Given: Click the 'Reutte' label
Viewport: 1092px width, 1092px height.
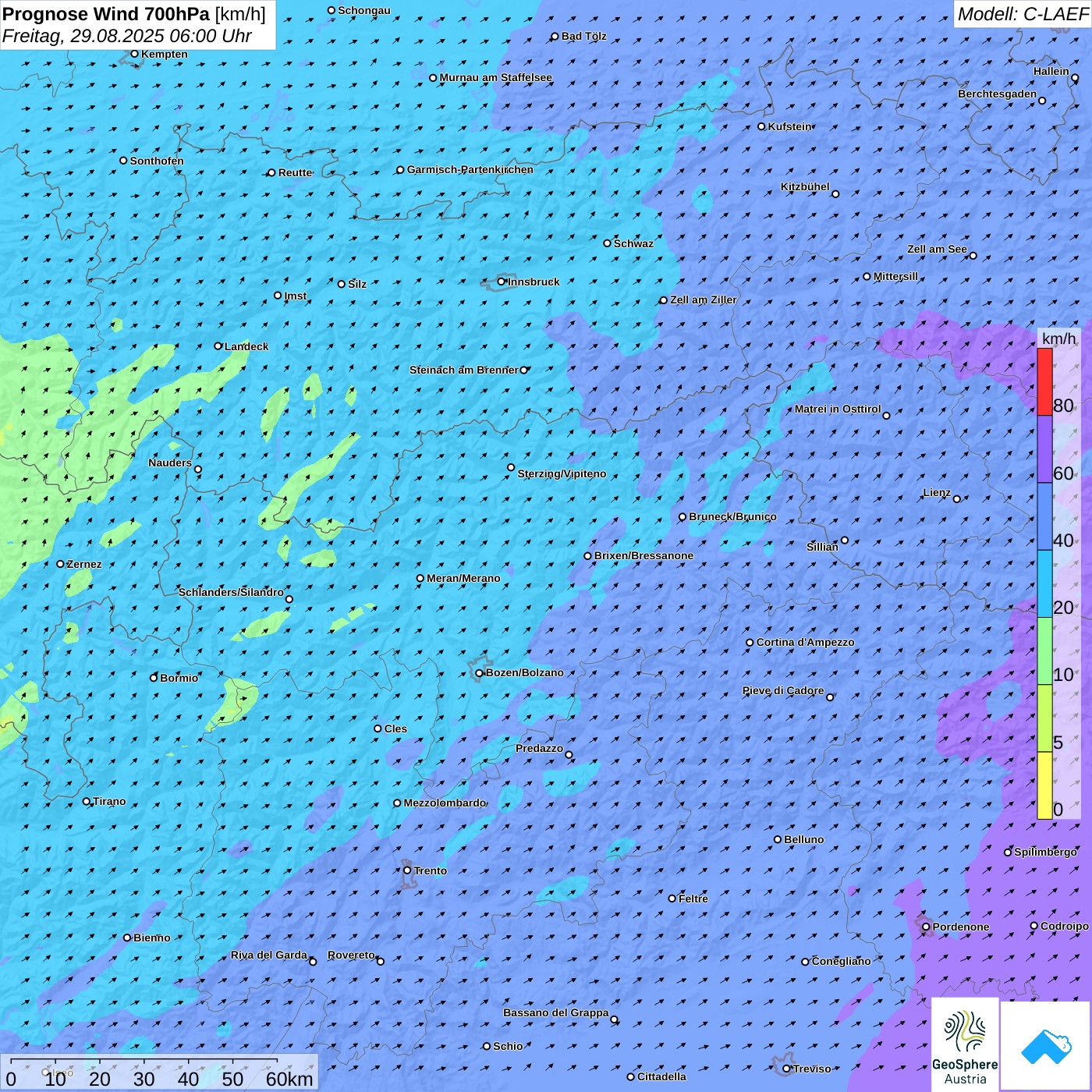Looking at the screenshot, I should coord(295,172).
